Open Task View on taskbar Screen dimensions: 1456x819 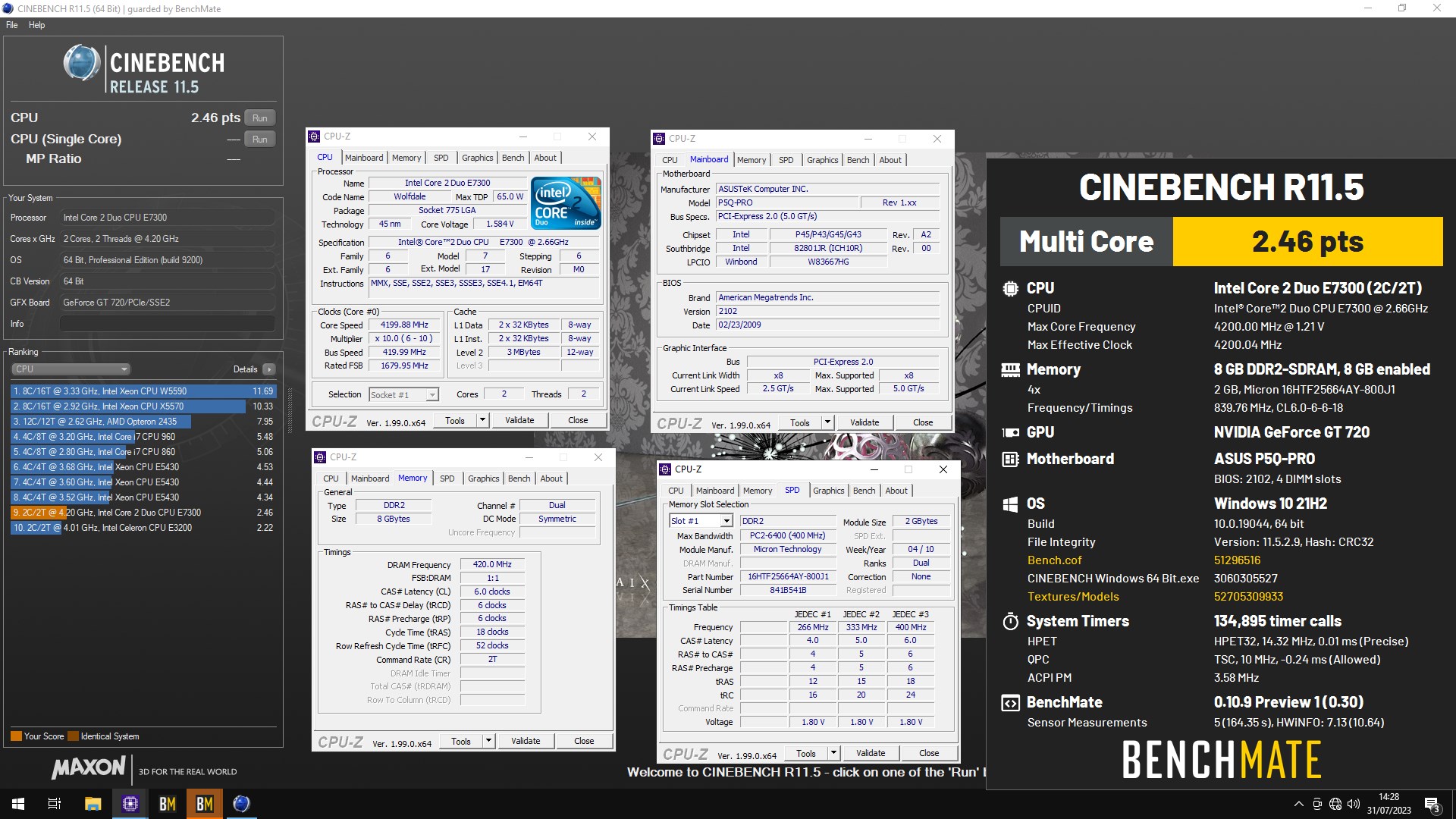55,804
